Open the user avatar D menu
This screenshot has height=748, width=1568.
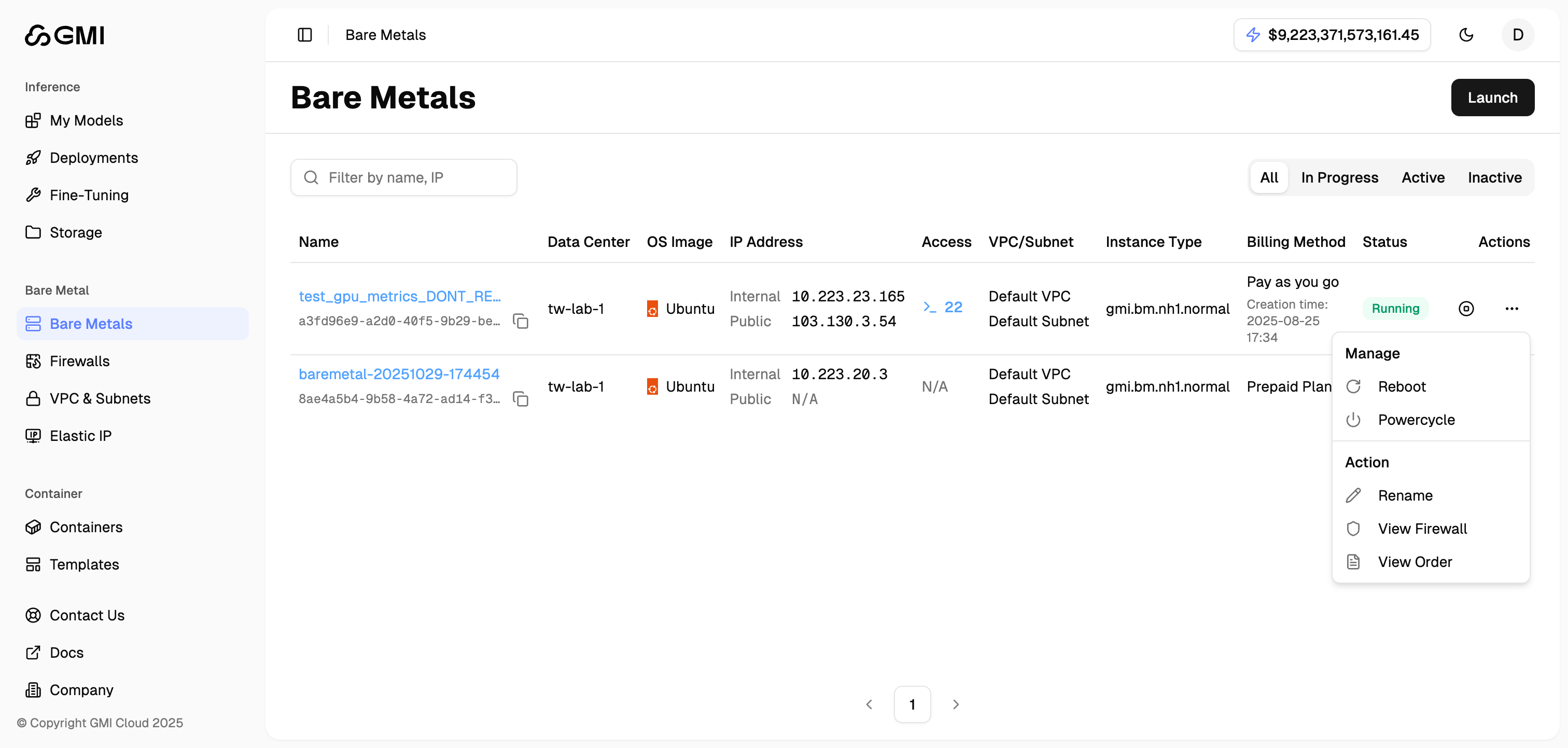1518,35
